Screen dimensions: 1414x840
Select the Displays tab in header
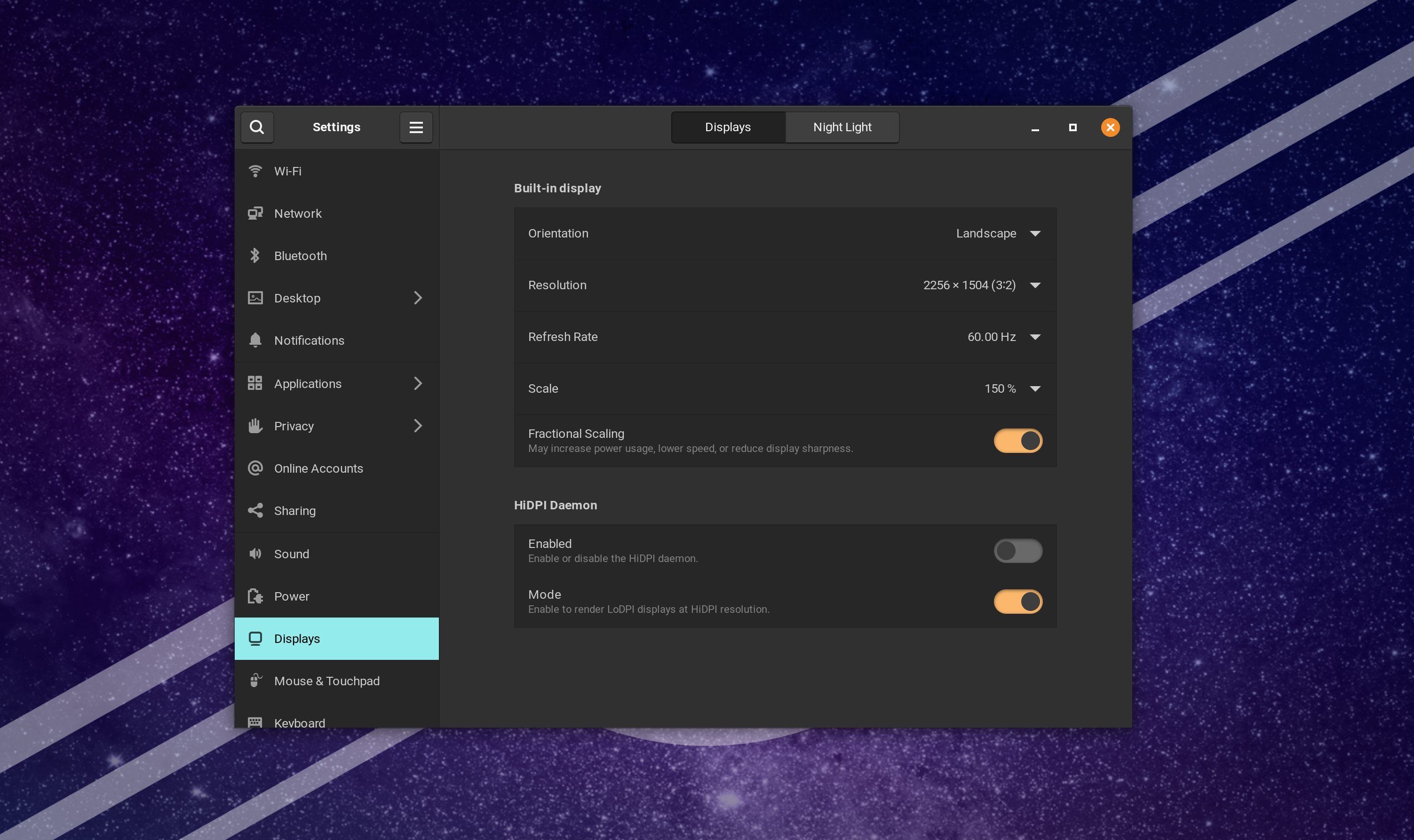click(727, 127)
